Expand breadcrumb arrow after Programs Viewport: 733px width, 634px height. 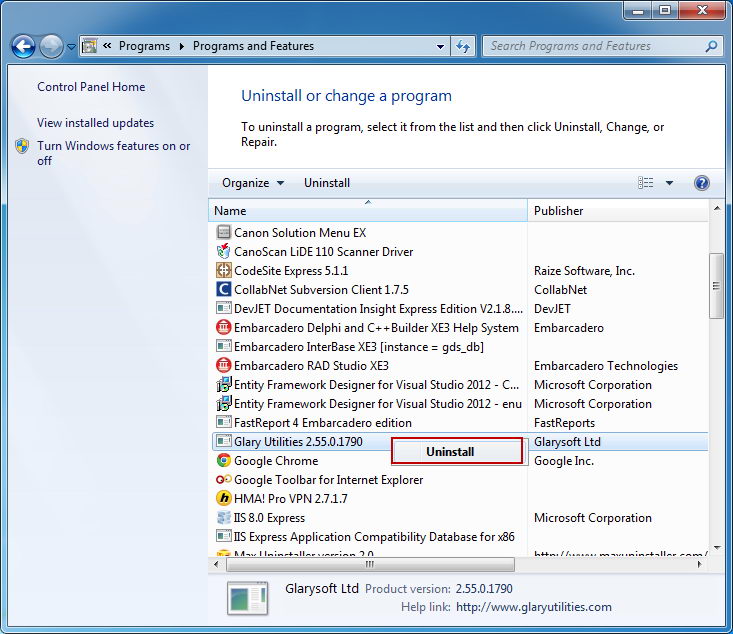coord(182,46)
